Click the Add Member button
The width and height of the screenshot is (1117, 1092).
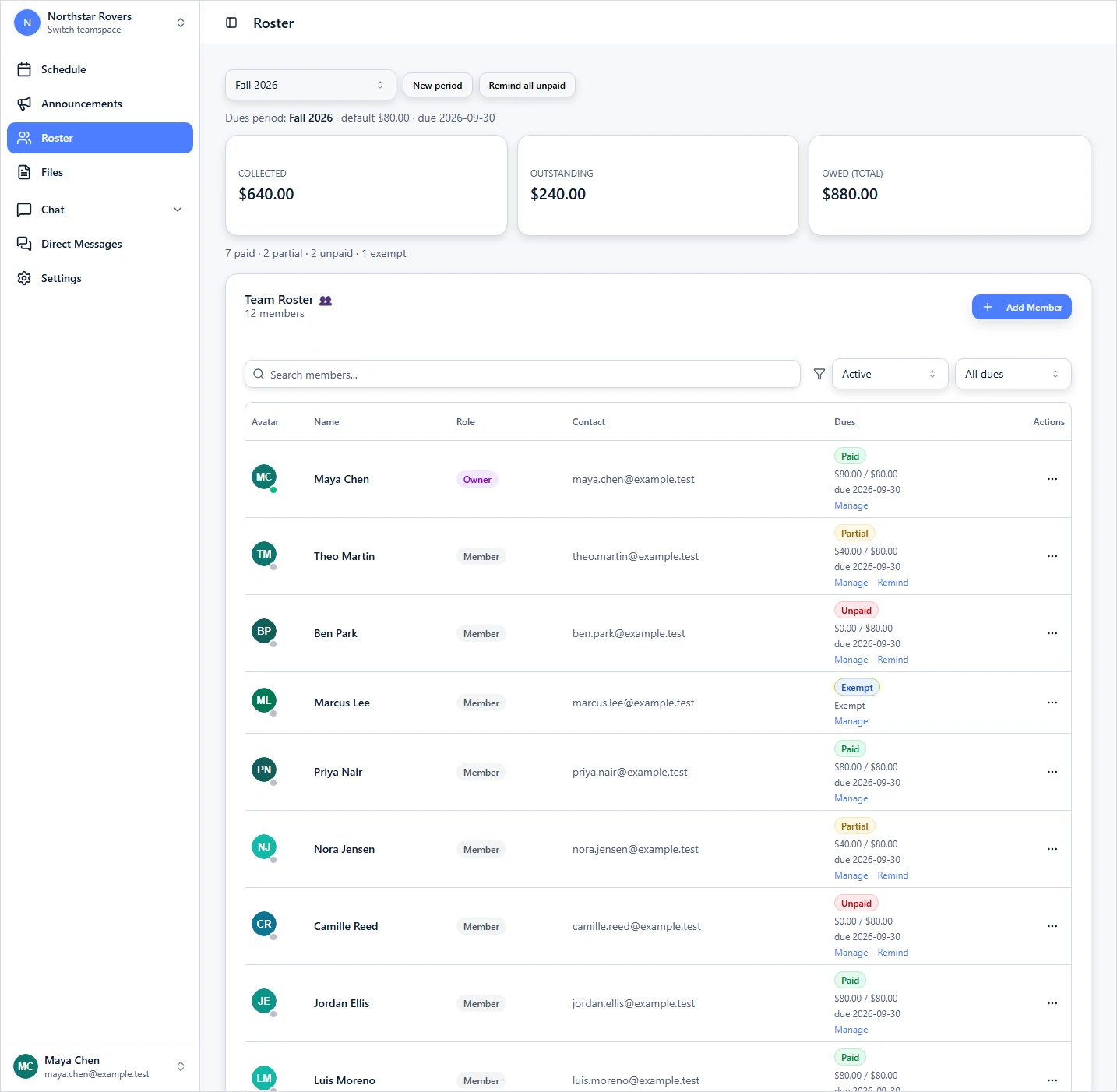[x=1021, y=307]
